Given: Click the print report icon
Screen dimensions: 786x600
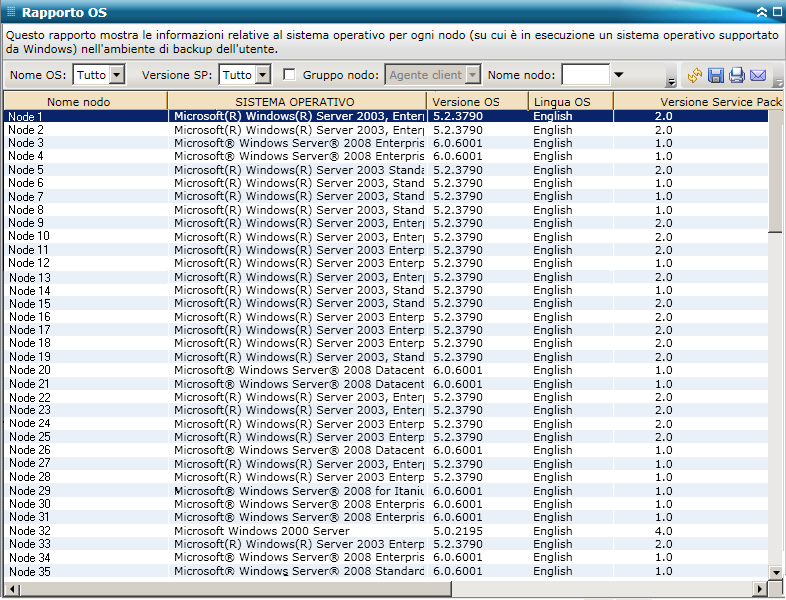Looking at the screenshot, I should click(737, 75).
